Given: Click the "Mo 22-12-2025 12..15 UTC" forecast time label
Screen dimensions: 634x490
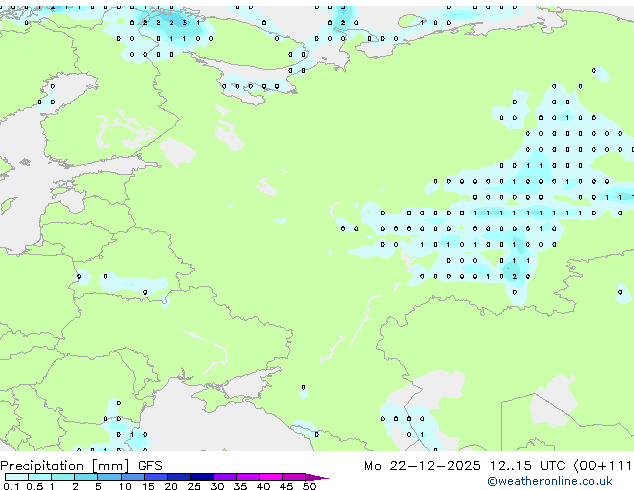Looking at the screenshot, I should click(464, 466).
